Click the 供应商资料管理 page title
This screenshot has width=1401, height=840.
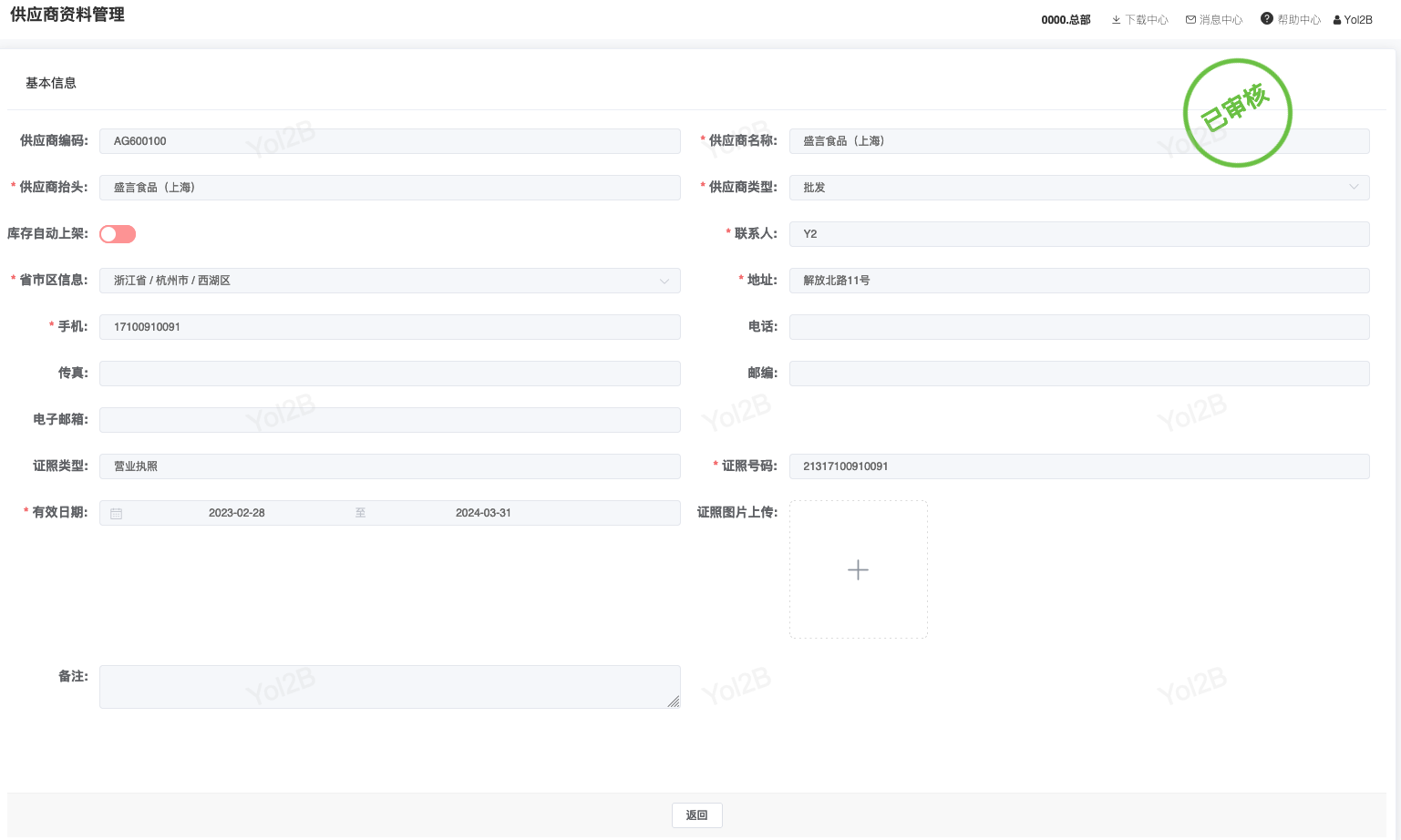(67, 15)
